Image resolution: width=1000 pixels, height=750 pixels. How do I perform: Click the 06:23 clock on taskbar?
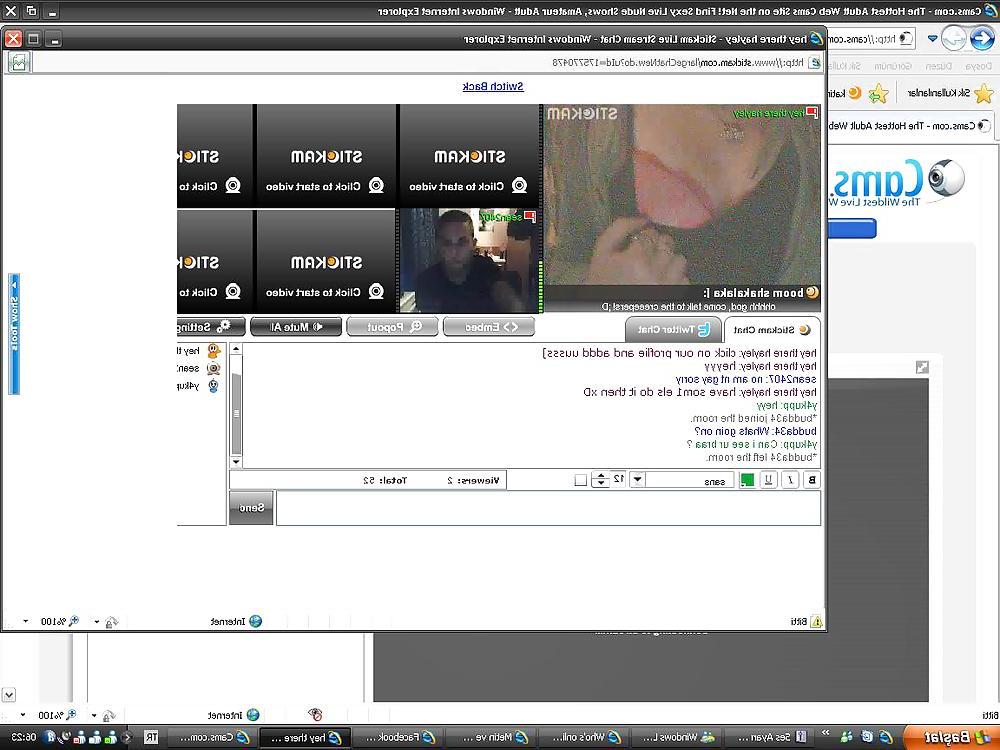[x=23, y=738]
